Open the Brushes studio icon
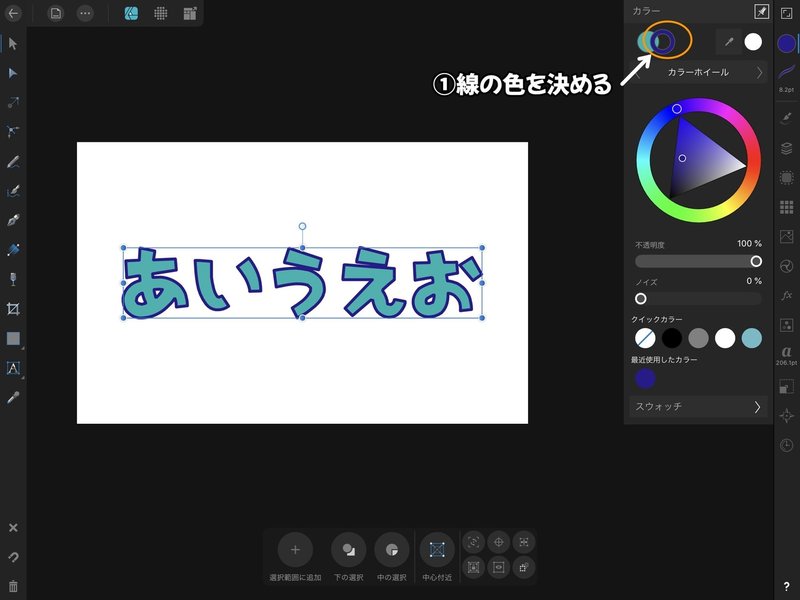 pos(786,118)
